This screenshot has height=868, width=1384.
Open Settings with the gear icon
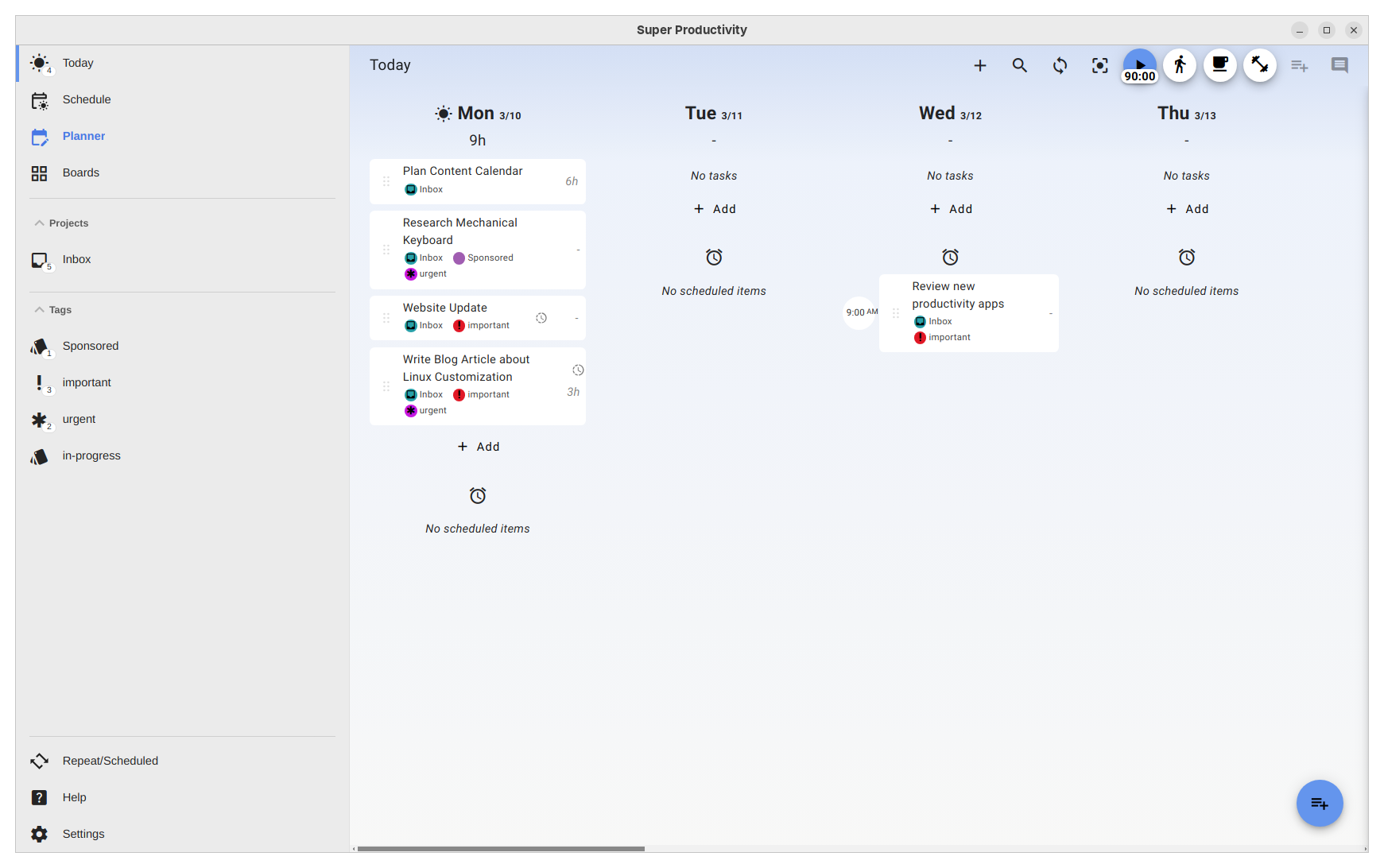[182, 834]
